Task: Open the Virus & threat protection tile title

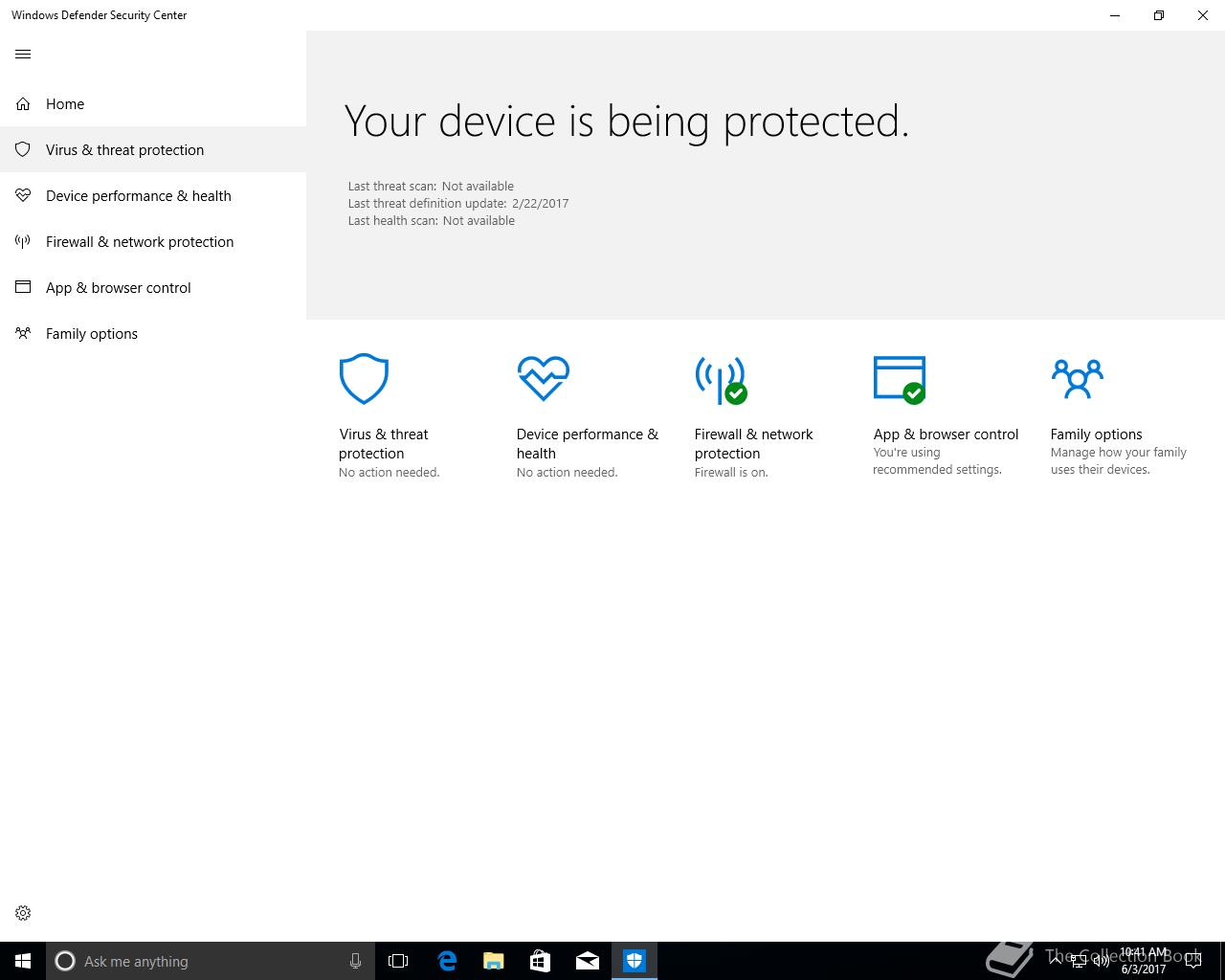Action: pyautogui.click(x=384, y=443)
